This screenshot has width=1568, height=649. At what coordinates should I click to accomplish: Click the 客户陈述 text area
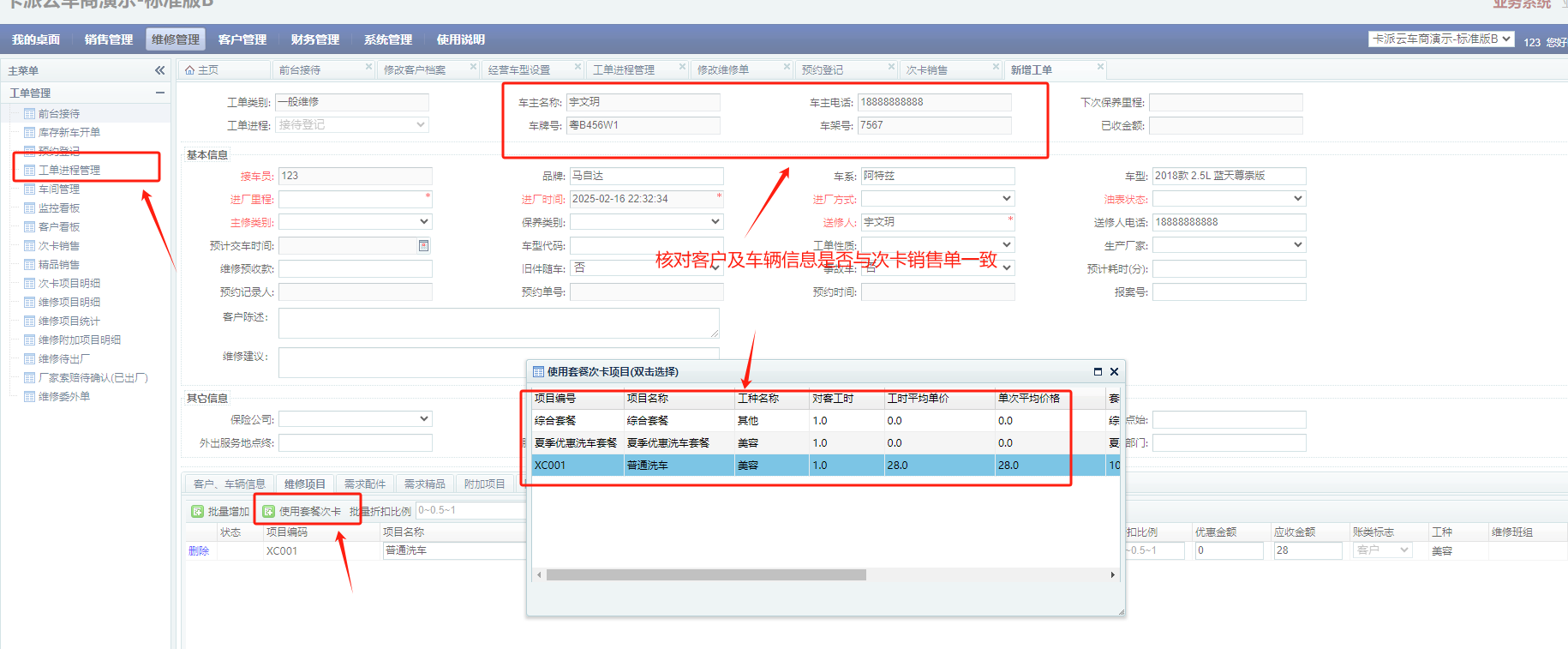pyautogui.click(x=498, y=323)
